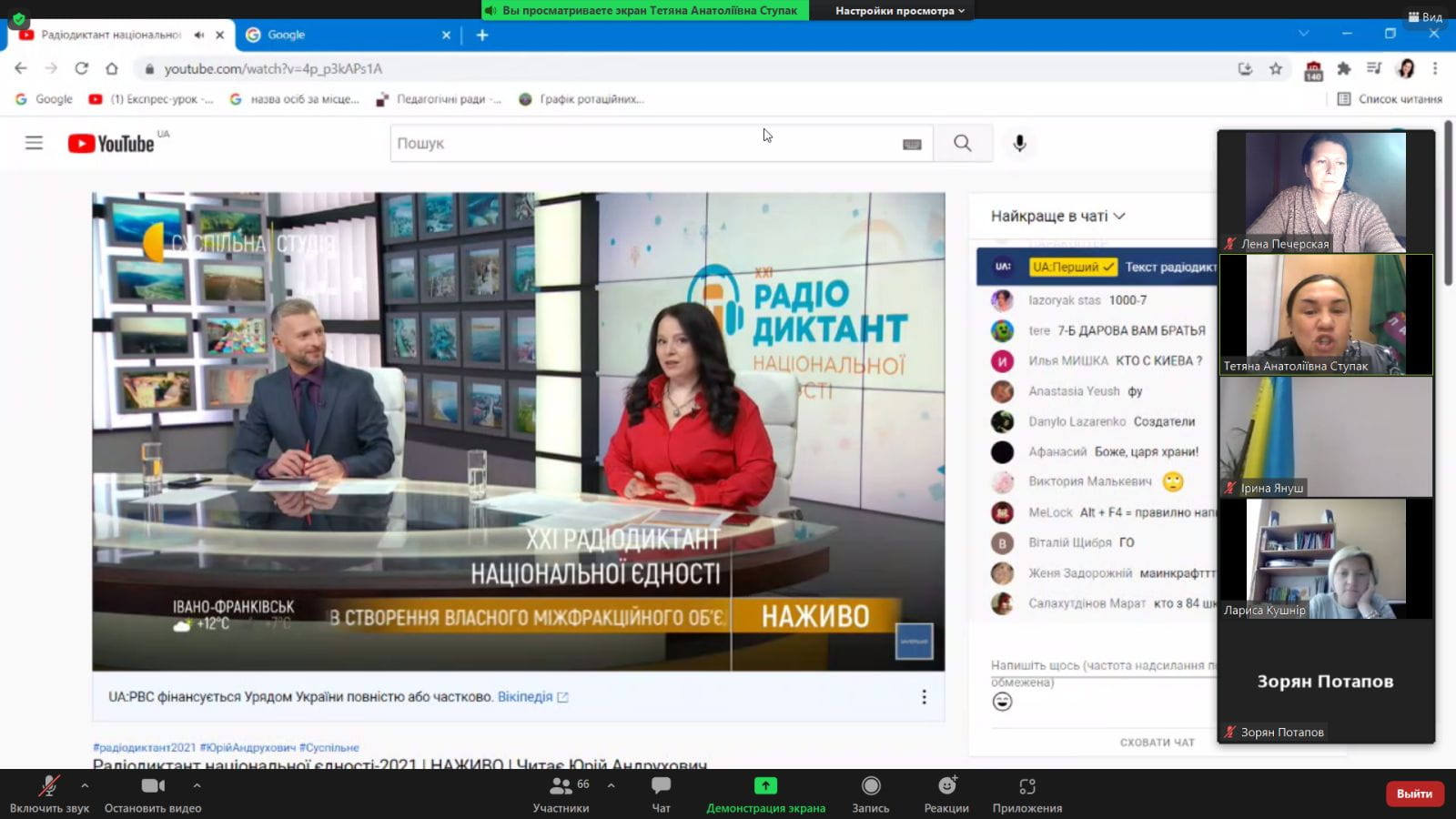Open the Настройки просмотра dropdown
This screenshot has width=1456, height=819.
tap(899, 11)
